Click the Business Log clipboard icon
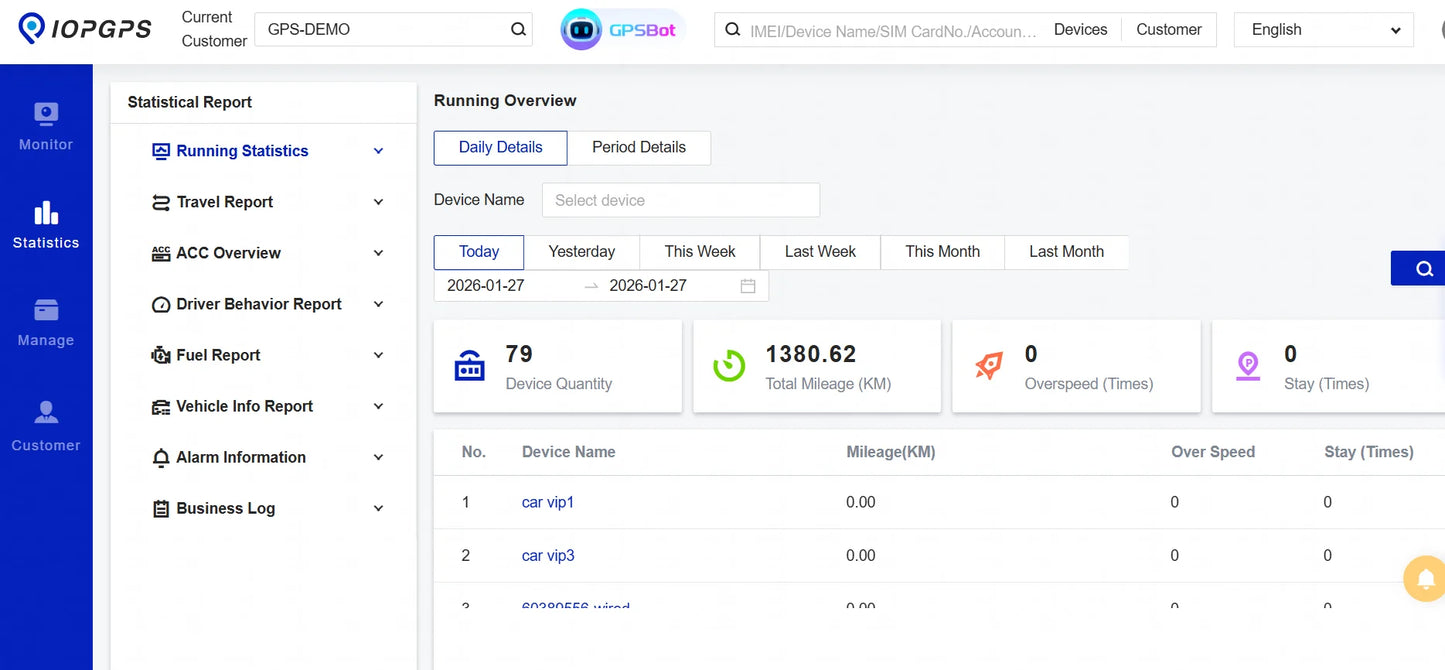The width and height of the screenshot is (1445, 670). (x=161, y=508)
